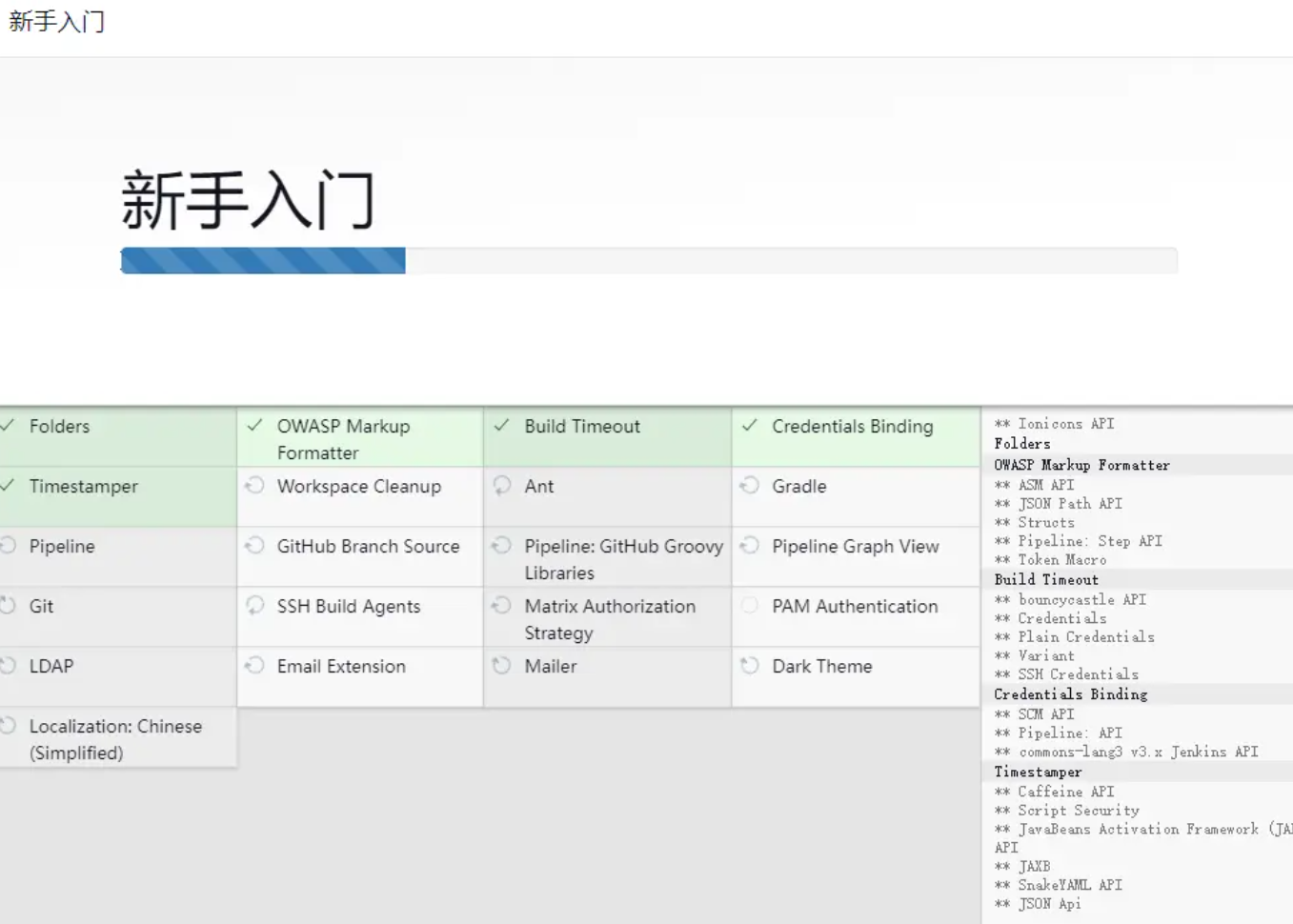Viewport: 1293px width, 924px height.
Task: Click 'Build Timeout' heading in the install log
Action: tap(1046, 579)
